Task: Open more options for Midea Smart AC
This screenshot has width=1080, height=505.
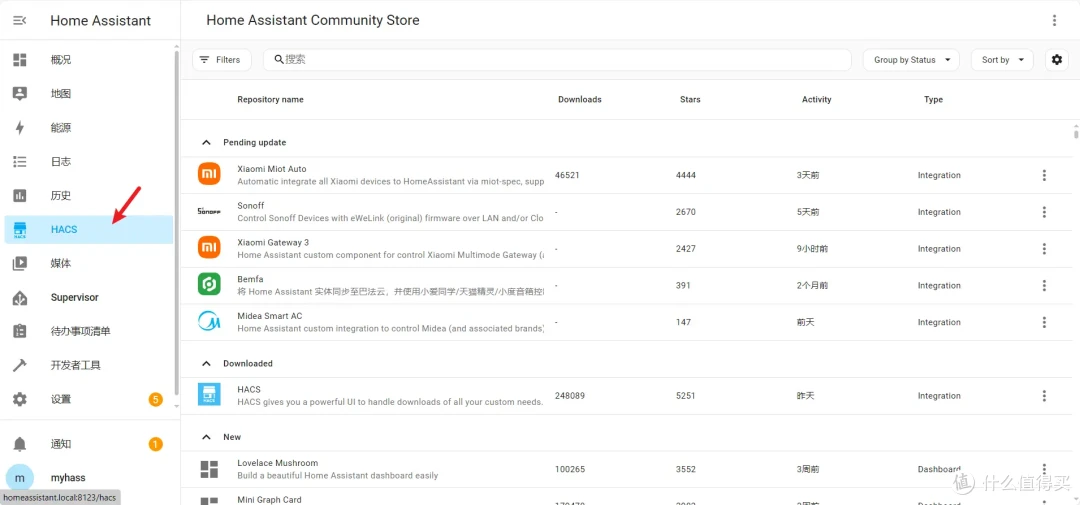Action: pyautogui.click(x=1044, y=322)
